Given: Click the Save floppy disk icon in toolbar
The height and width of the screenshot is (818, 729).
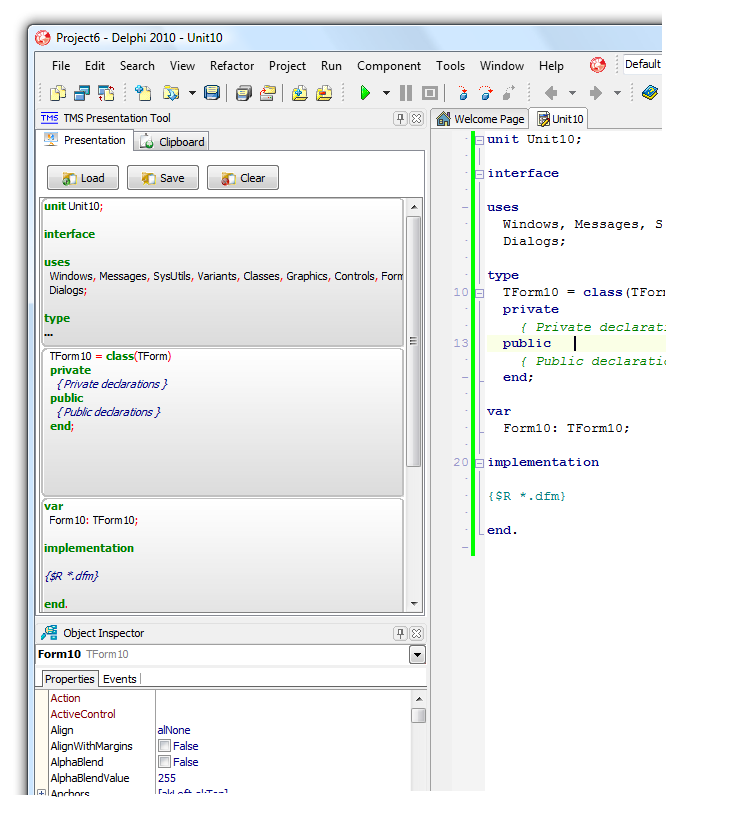Looking at the screenshot, I should [212, 93].
